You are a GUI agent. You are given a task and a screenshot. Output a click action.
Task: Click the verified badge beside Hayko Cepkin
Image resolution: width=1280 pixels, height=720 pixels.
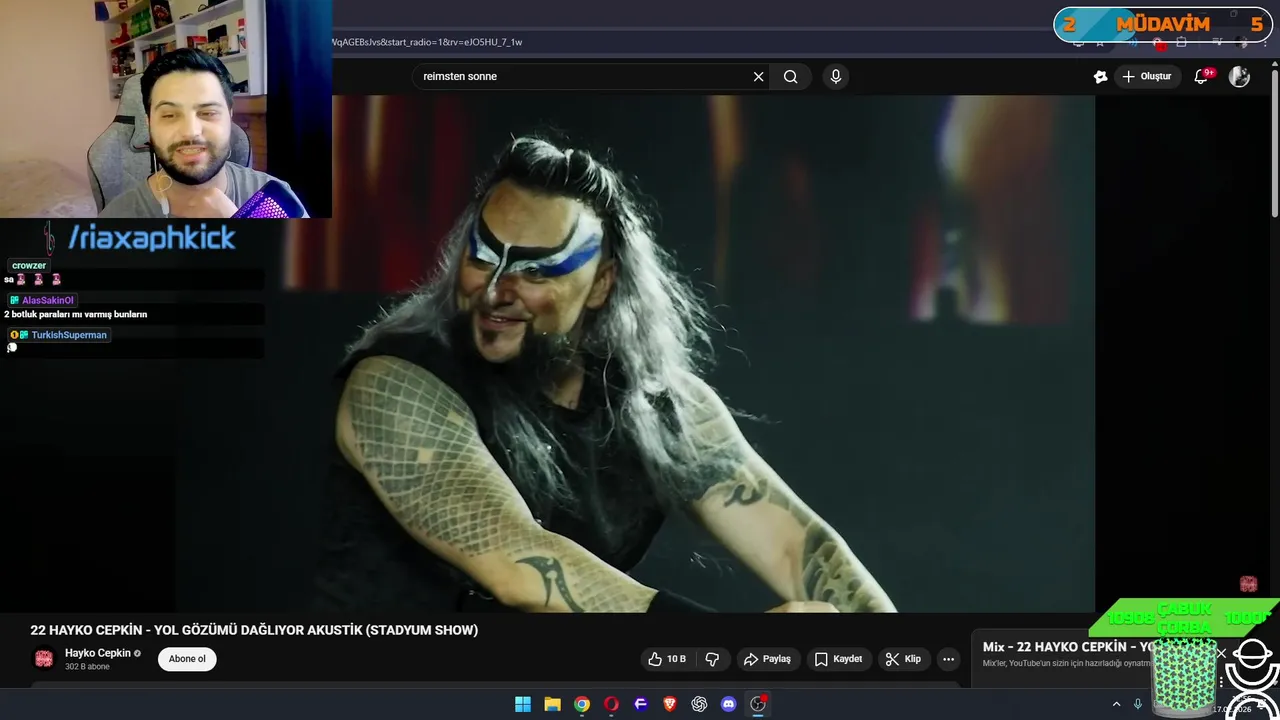click(137, 653)
